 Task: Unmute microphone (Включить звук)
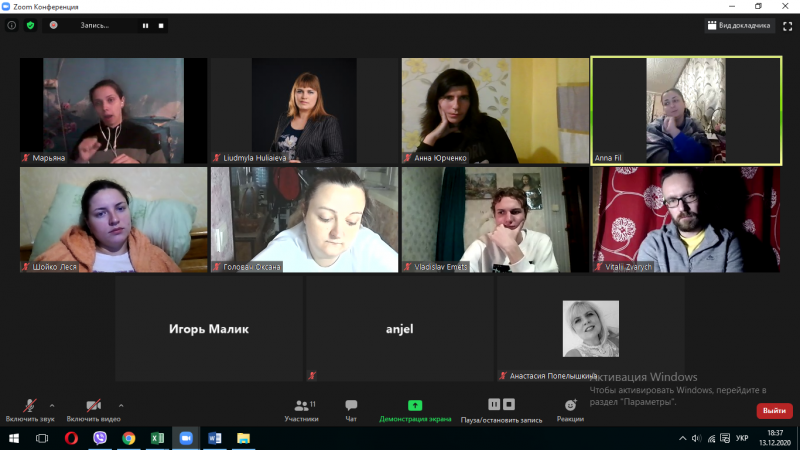[30, 410]
